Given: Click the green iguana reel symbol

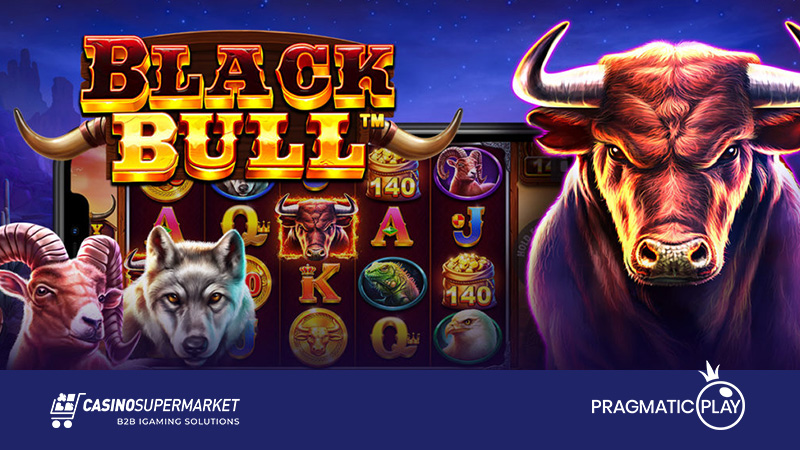Looking at the screenshot, I should tap(392, 283).
